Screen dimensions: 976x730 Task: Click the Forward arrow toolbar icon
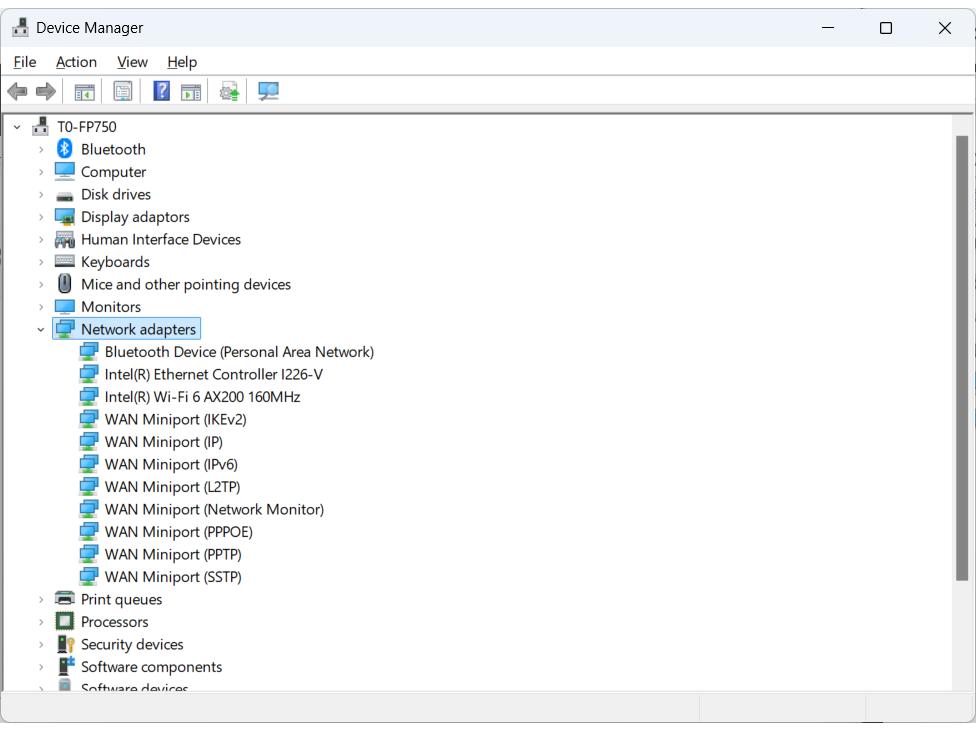pyautogui.click(x=45, y=91)
